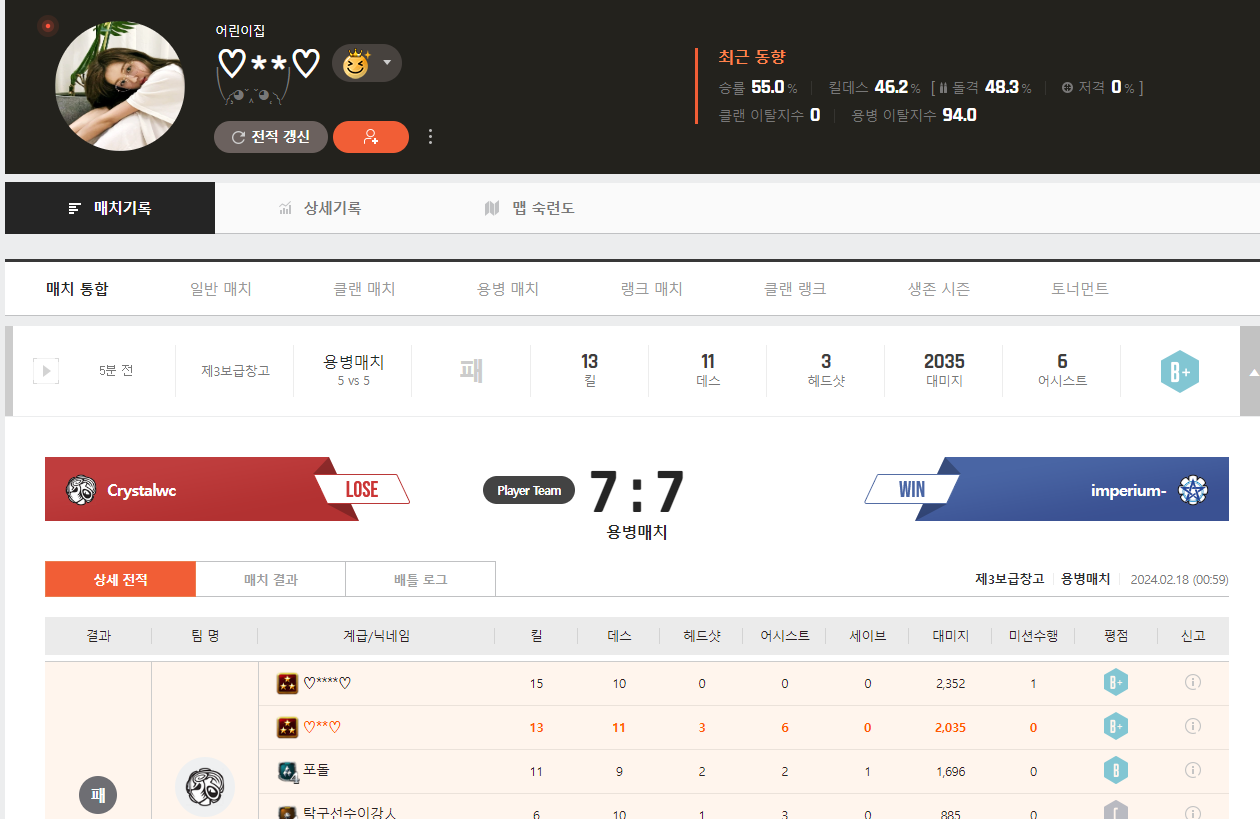Click the B+ grade hexagon in match summary
Viewport: 1260px width, 819px height.
(x=1179, y=372)
